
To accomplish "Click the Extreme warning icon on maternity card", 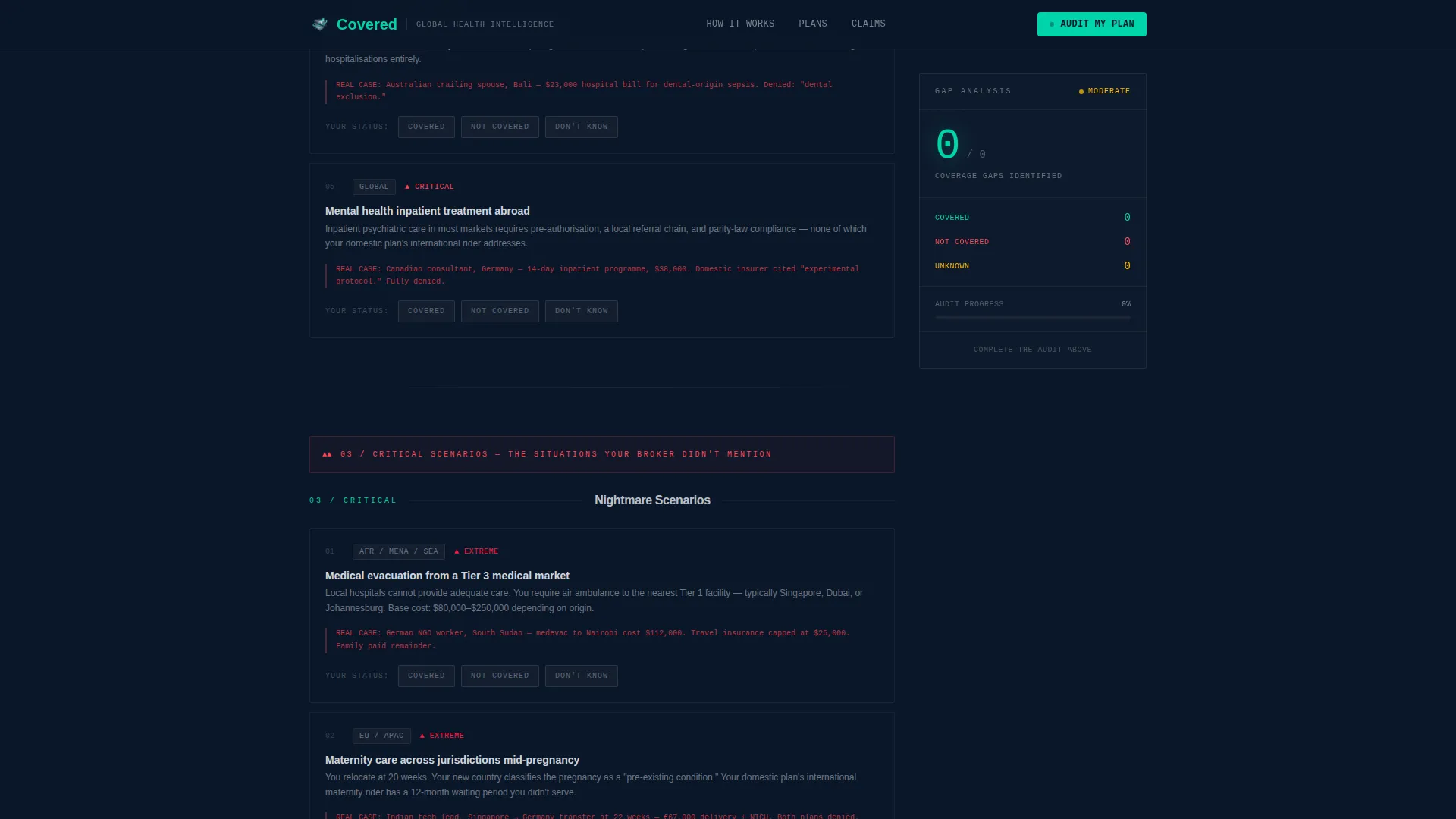I will tap(422, 736).
